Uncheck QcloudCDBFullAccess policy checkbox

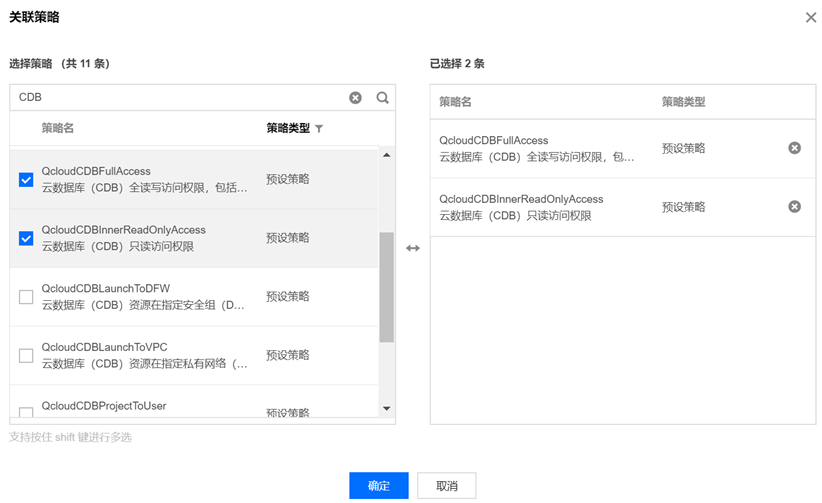[x=26, y=180]
